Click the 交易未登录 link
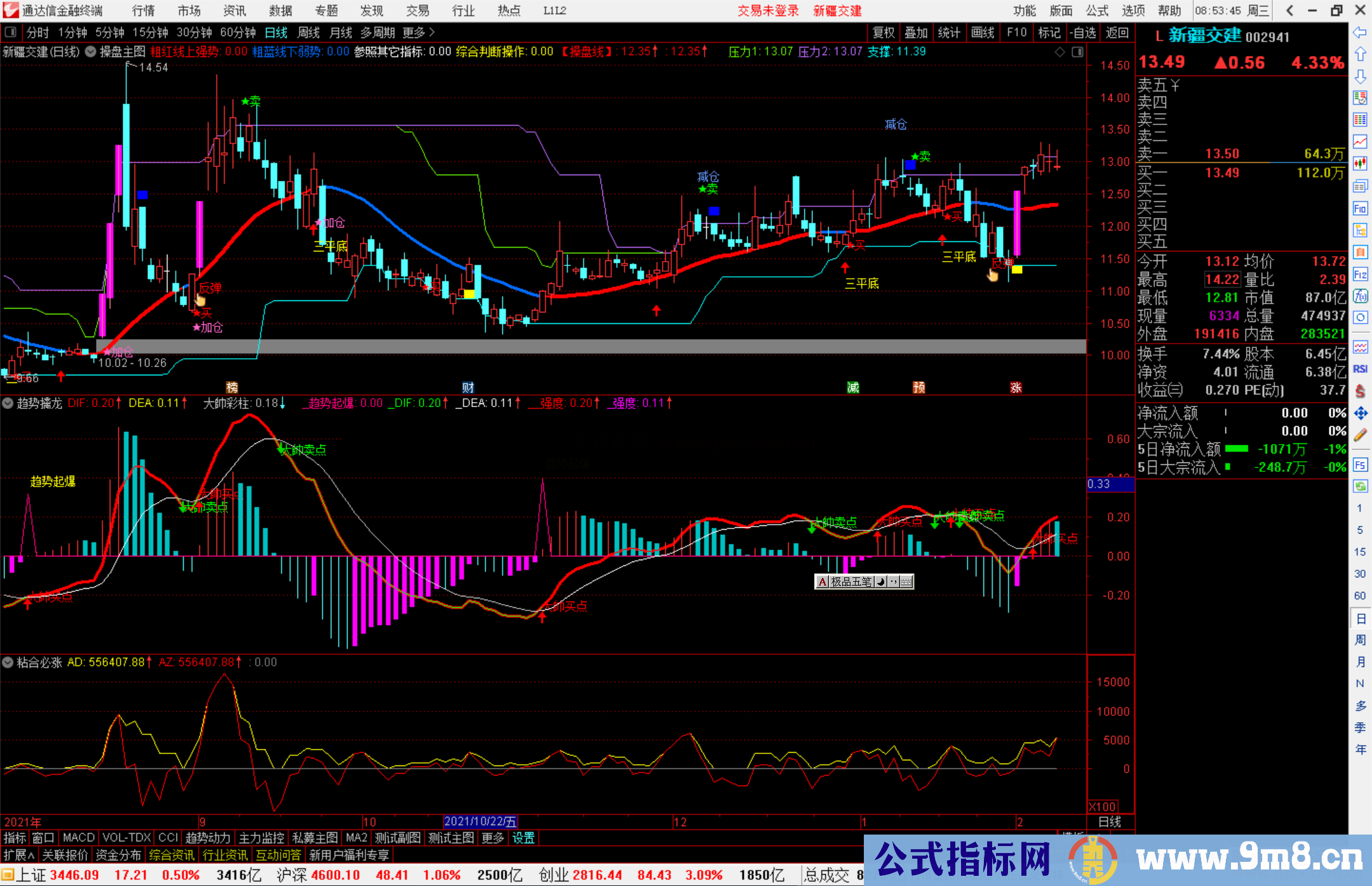Image resolution: width=1372 pixels, height=886 pixels. [x=768, y=11]
